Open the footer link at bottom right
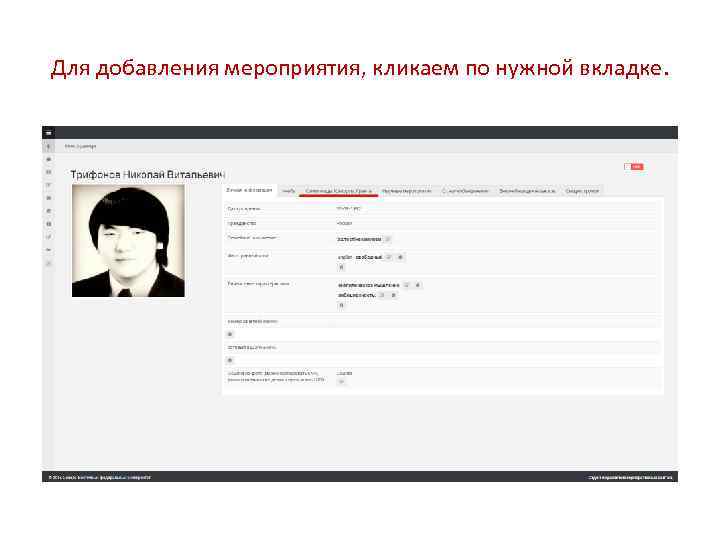Screen dimensions: 720x540 click(x=630, y=478)
